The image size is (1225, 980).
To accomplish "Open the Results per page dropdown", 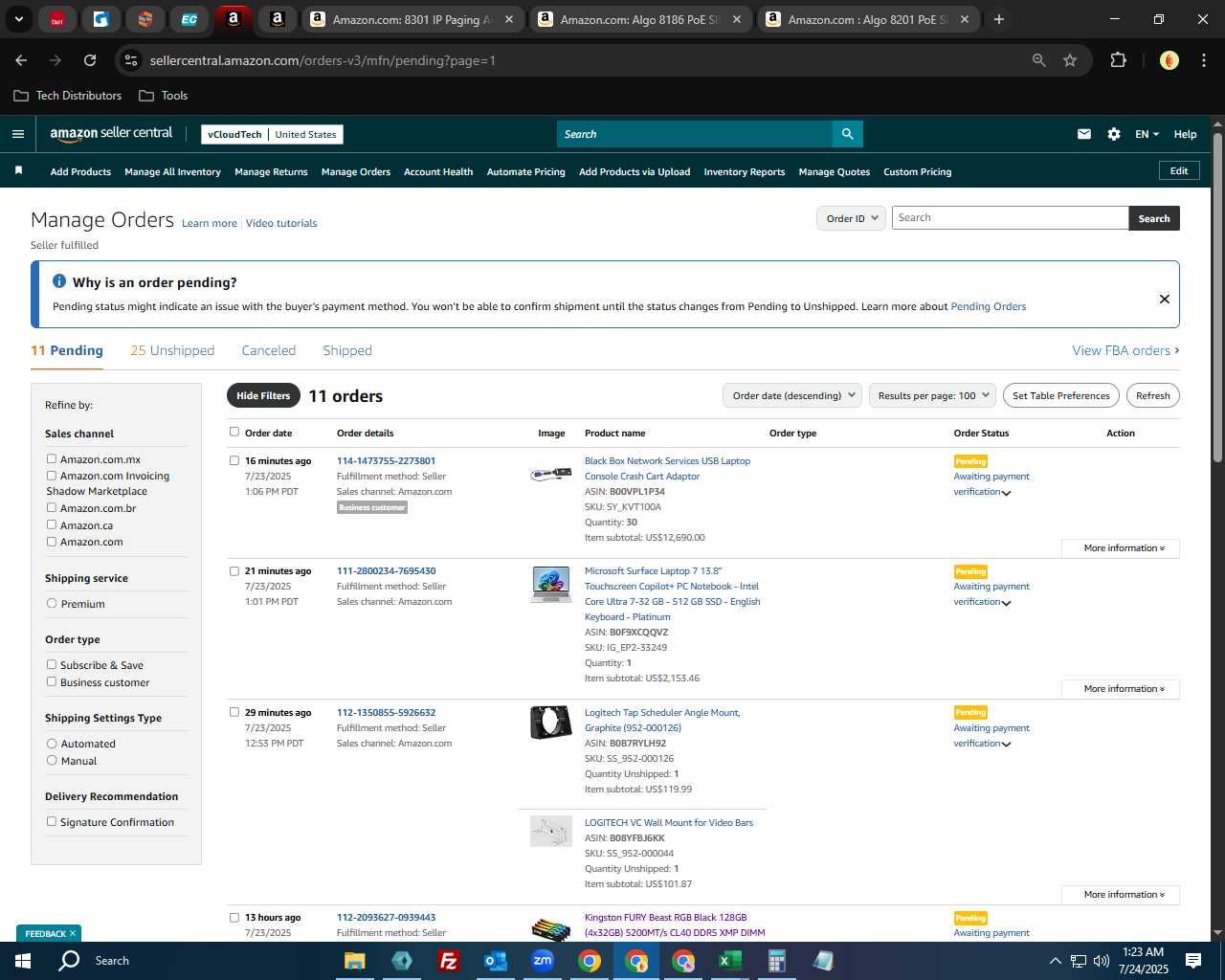I will (x=932, y=395).
